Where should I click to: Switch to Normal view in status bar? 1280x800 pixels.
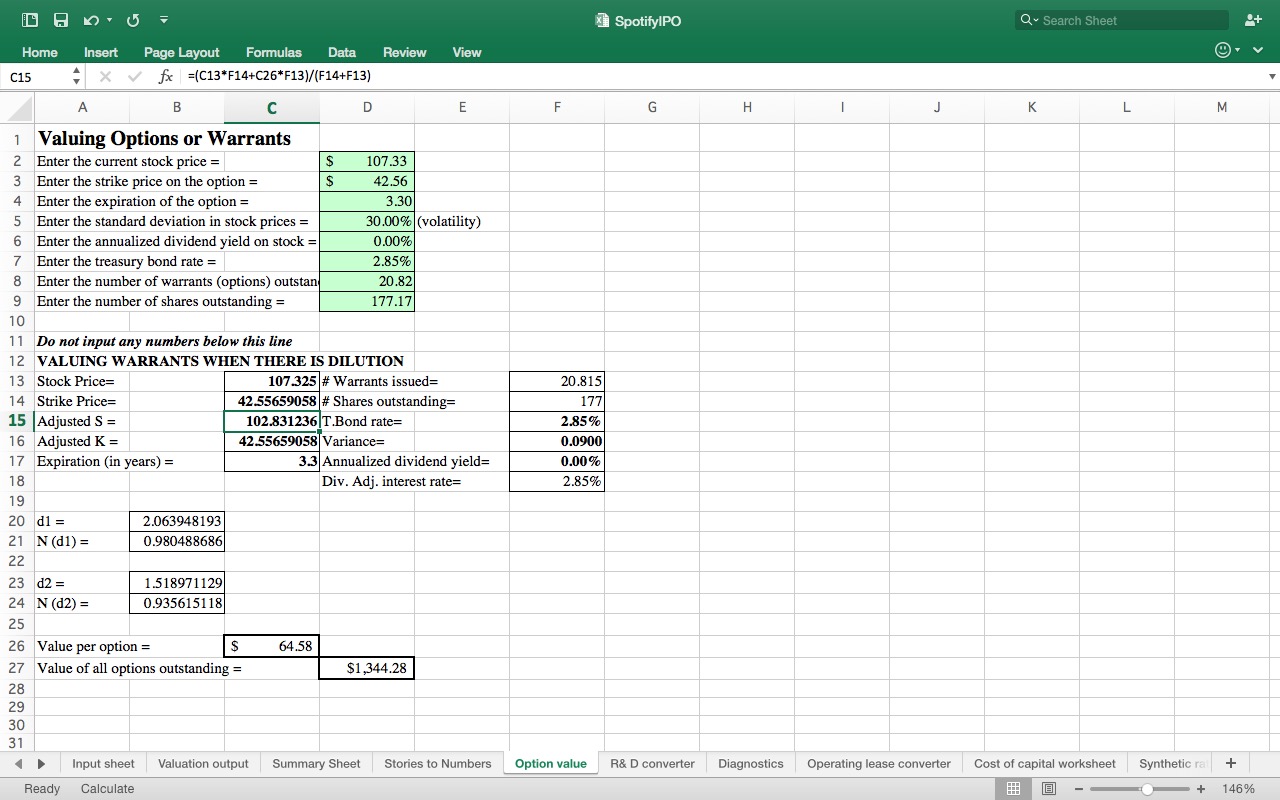pyautogui.click(x=1013, y=788)
